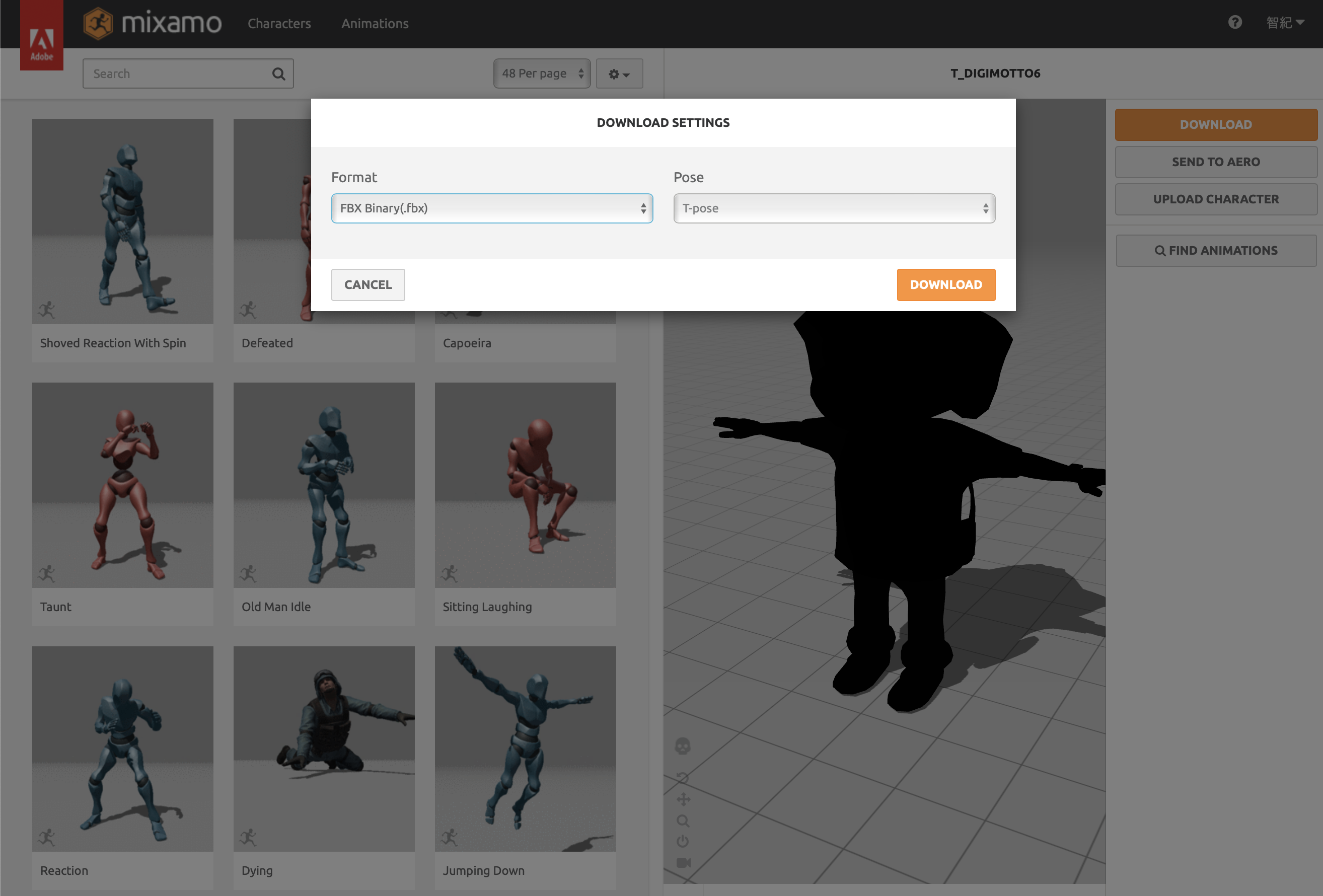The height and width of the screenshot is (896, 1323).
Task: Cancel the Download Settings dialog
Action: [368, 284]
